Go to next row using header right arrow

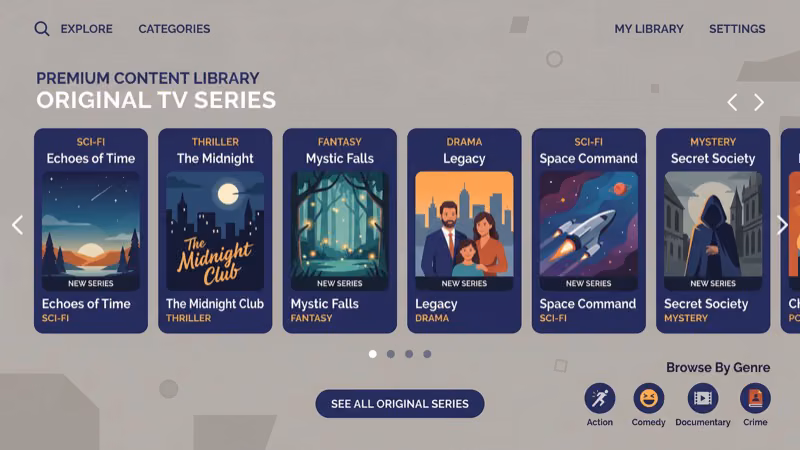(x=759, y=103)
